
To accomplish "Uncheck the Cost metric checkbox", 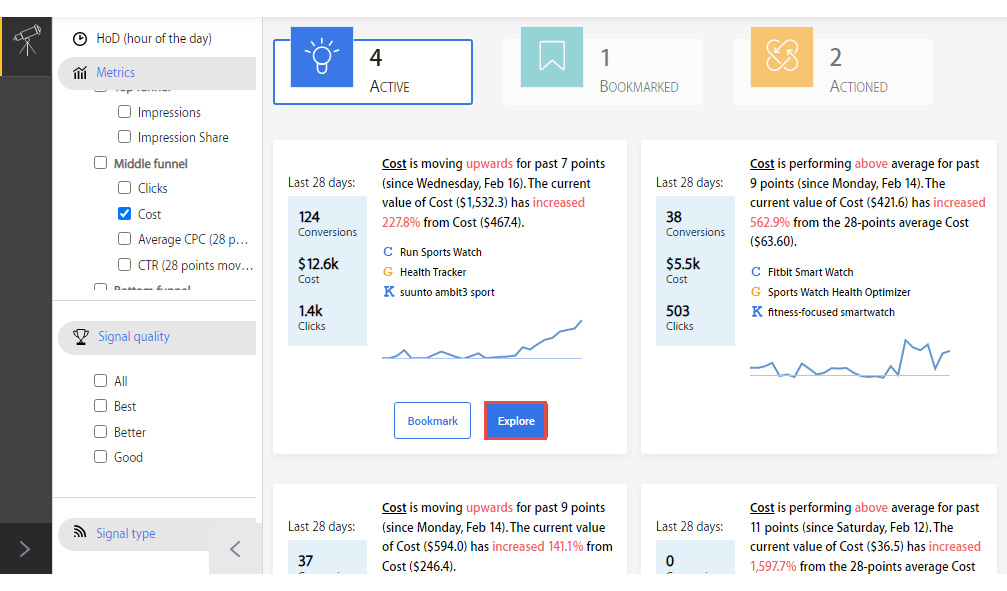I will [125, 213].
